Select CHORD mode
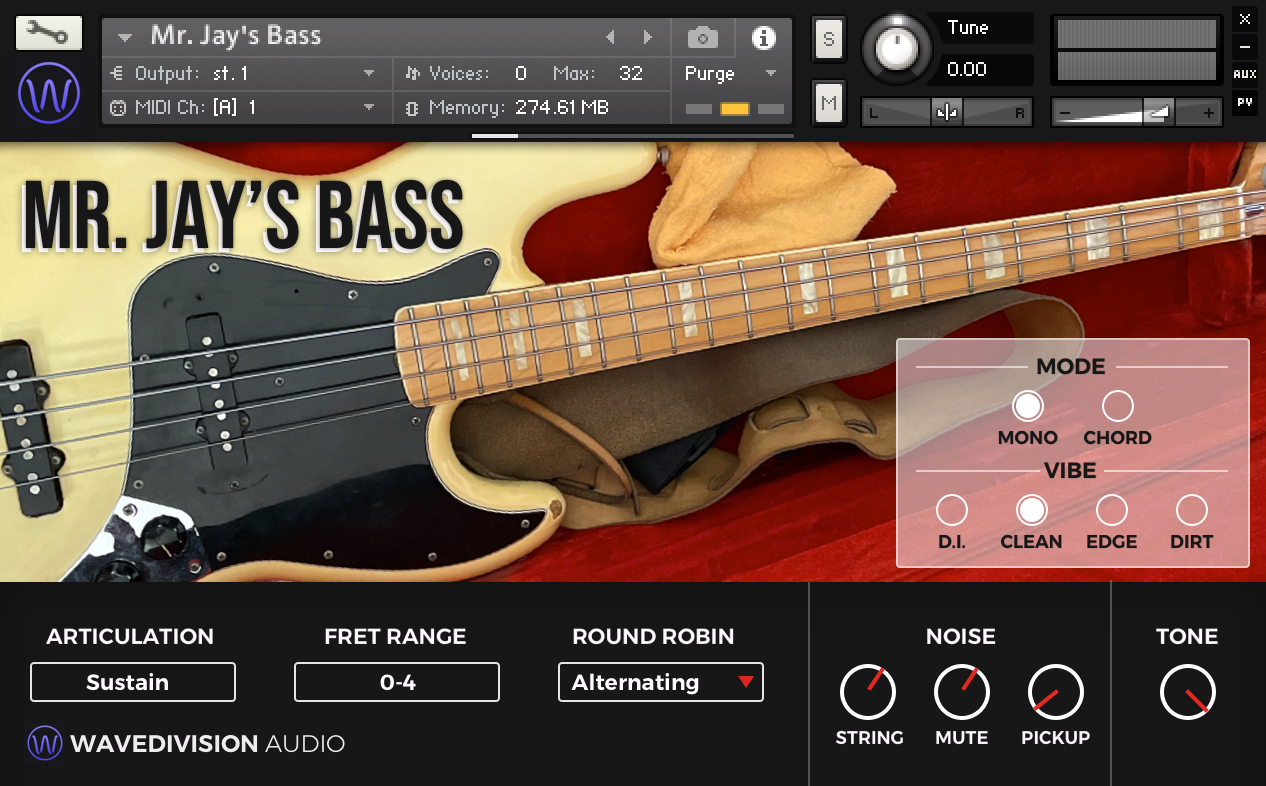This screenshot has height=786, width=1266. tap(1117, 406)
